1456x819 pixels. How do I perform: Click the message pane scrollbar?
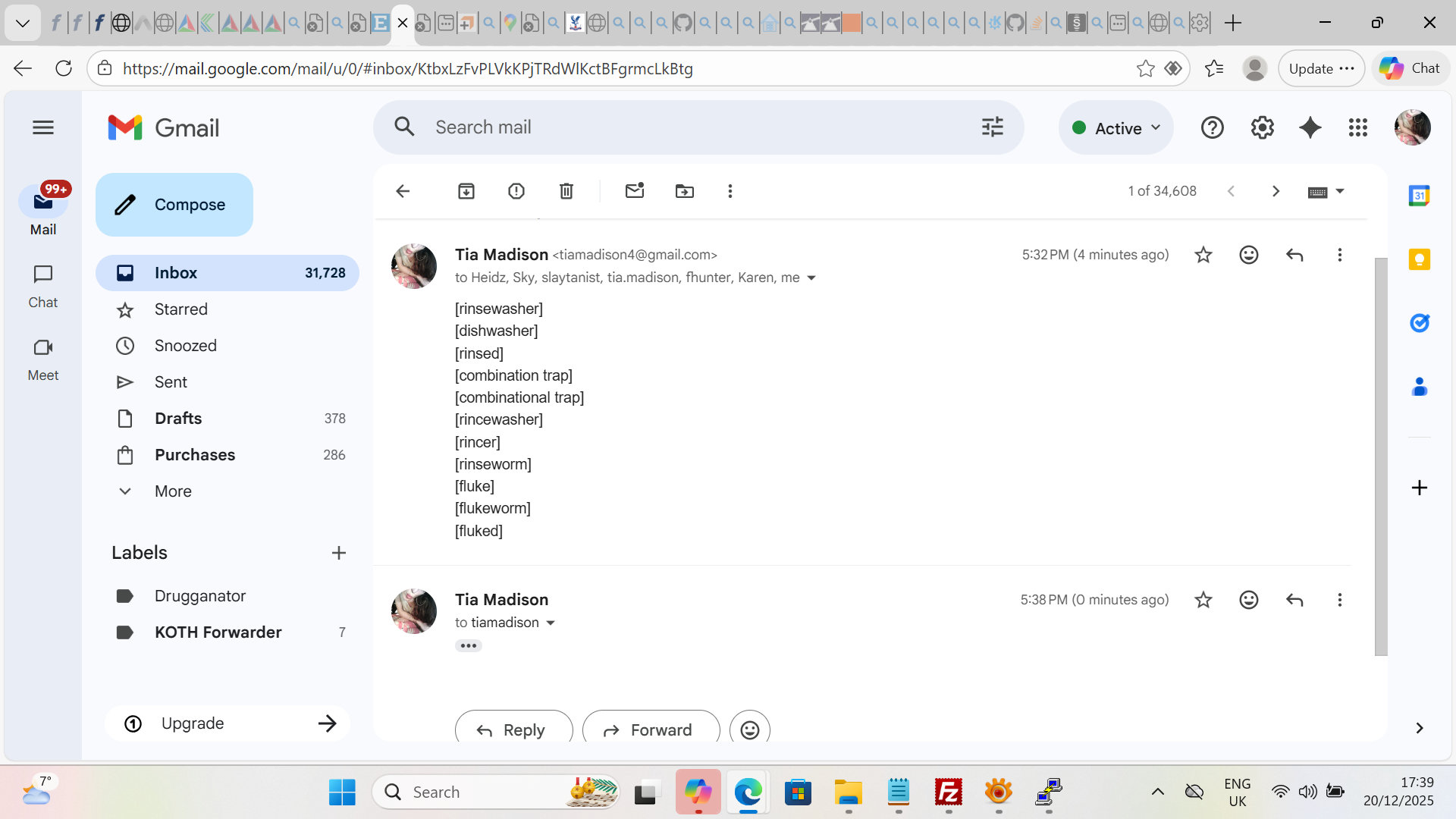coord(1381,455)
